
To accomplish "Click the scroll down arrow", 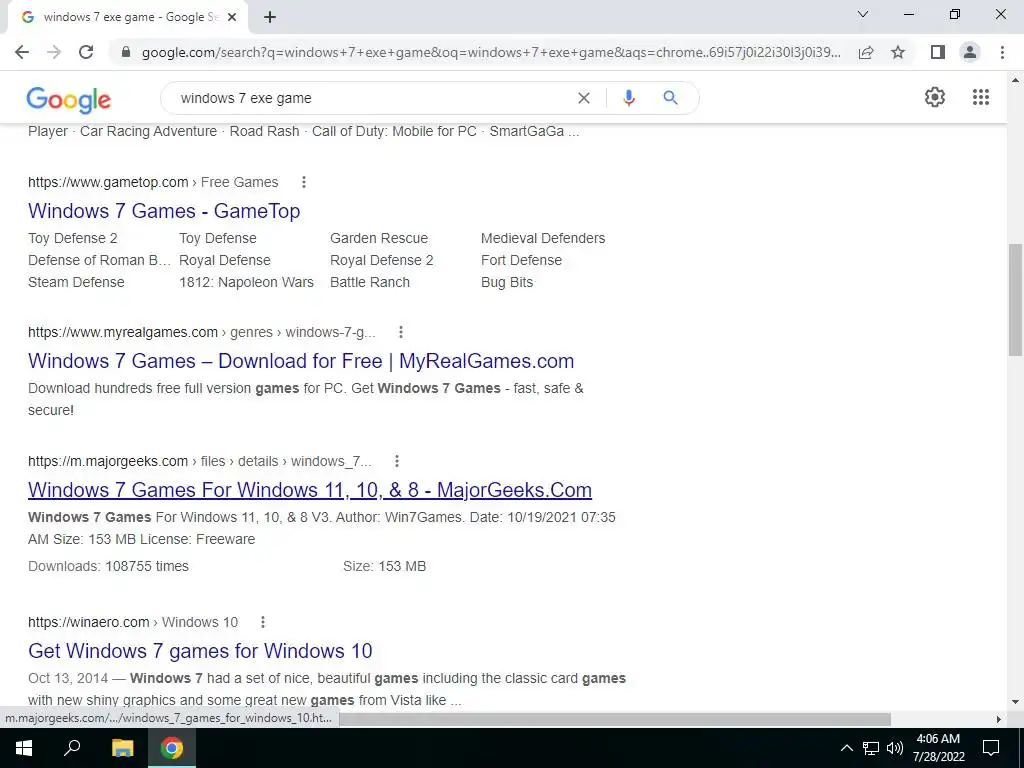I will (x=1015, y=702).
